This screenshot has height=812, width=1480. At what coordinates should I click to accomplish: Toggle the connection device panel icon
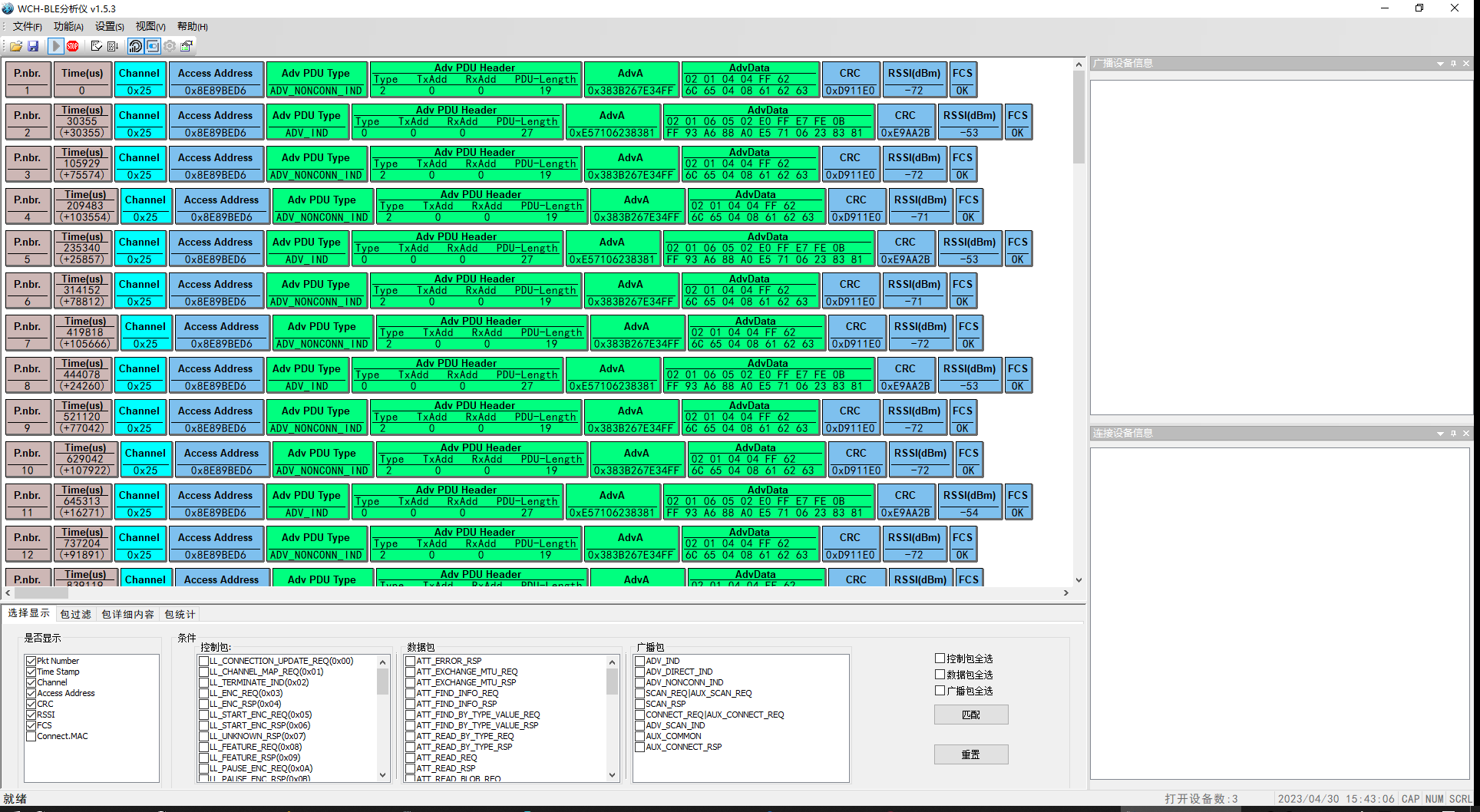(x=153, y=46)
